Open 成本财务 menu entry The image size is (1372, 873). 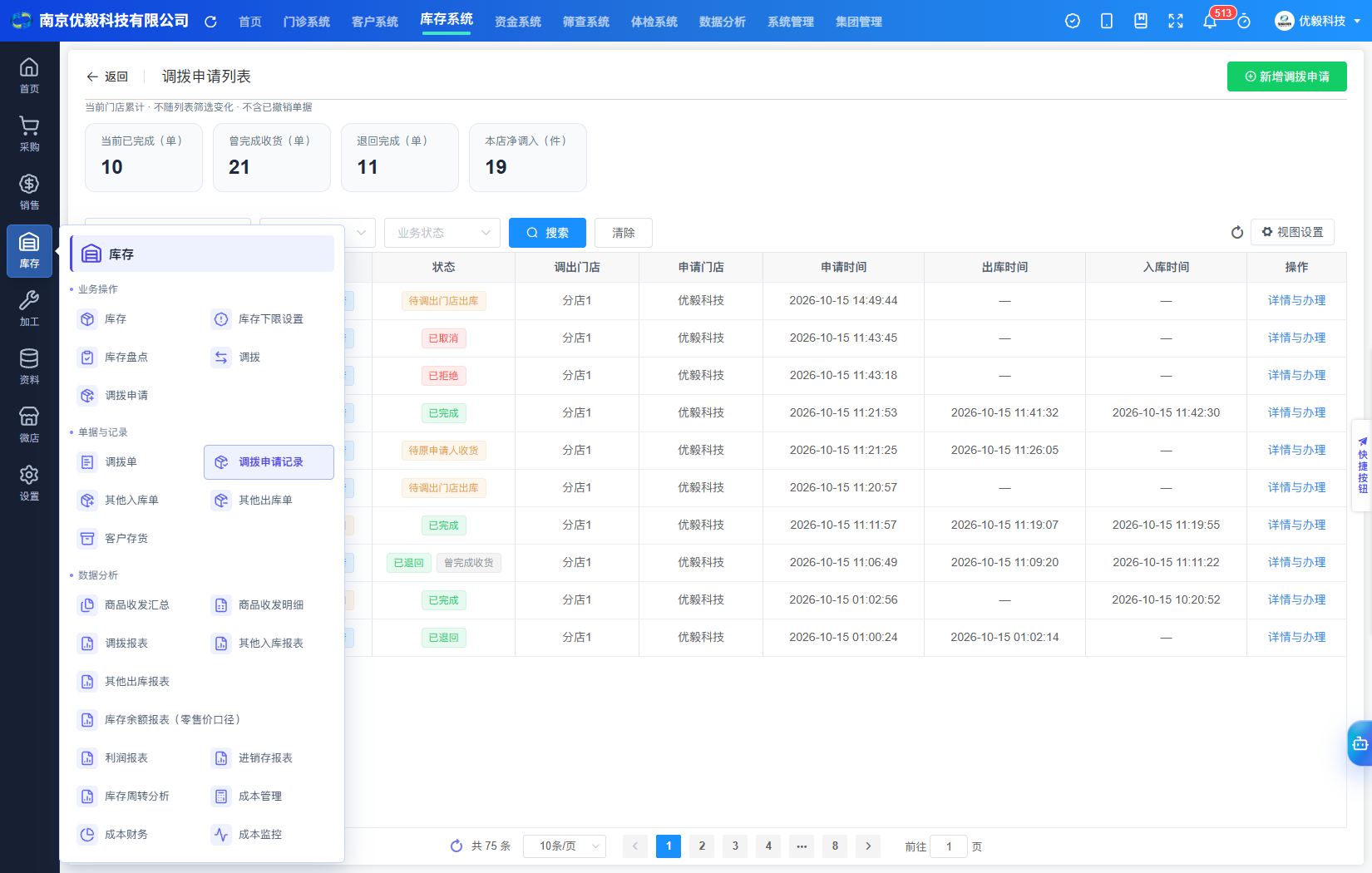pyautogui.click(x=136, y=835)
